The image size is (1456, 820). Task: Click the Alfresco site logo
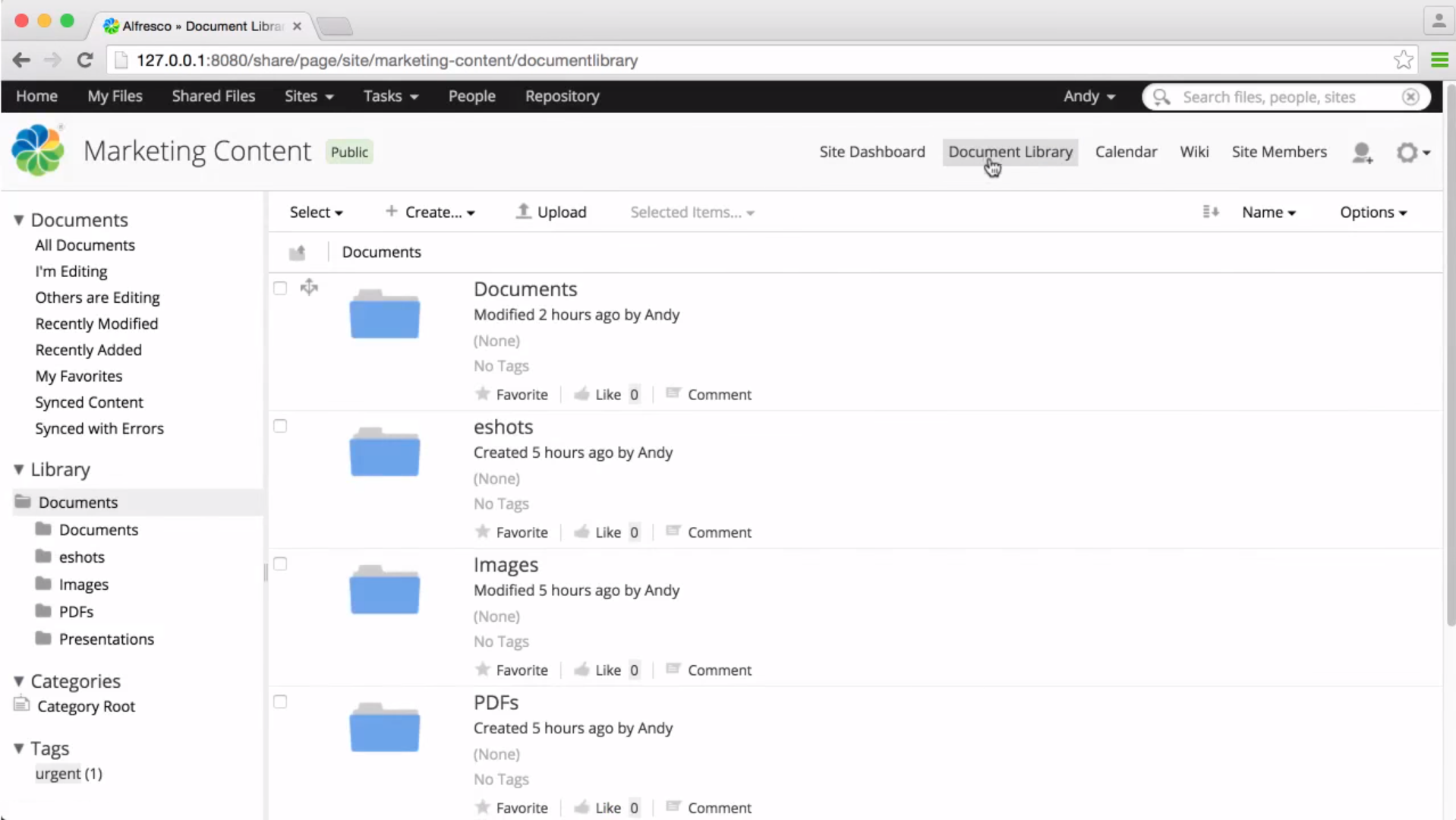[38, 150]
